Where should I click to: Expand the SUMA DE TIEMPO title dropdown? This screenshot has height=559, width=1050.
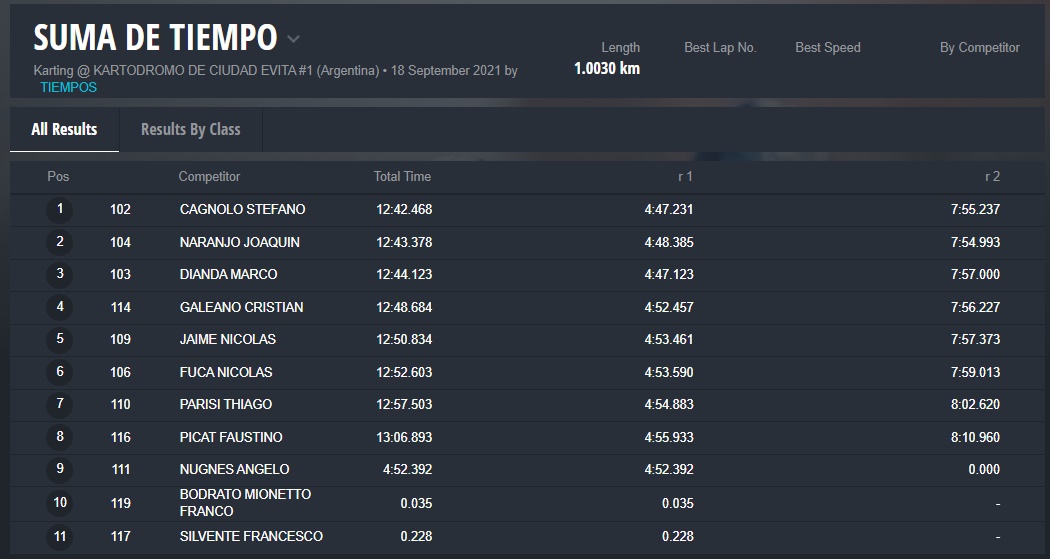point(293,39)
